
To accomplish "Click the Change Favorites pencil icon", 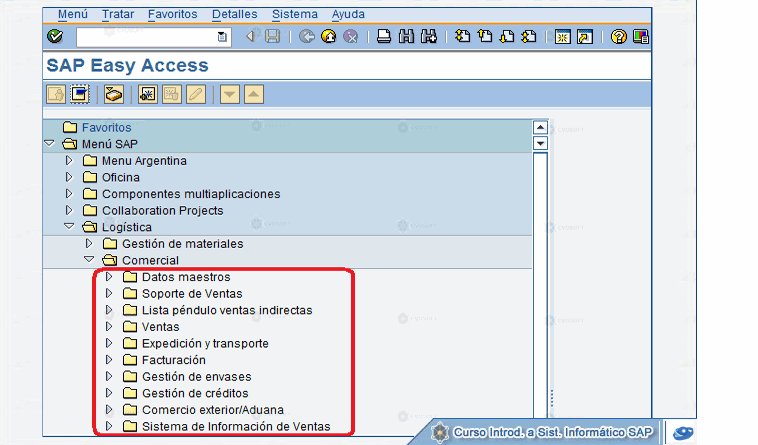I will tap(196, 94).
